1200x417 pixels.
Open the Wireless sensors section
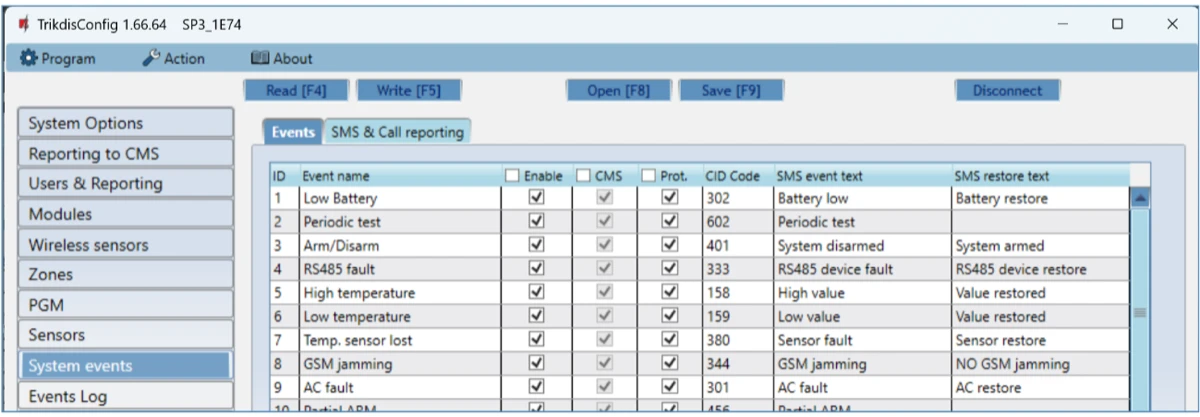click(125, 245)
